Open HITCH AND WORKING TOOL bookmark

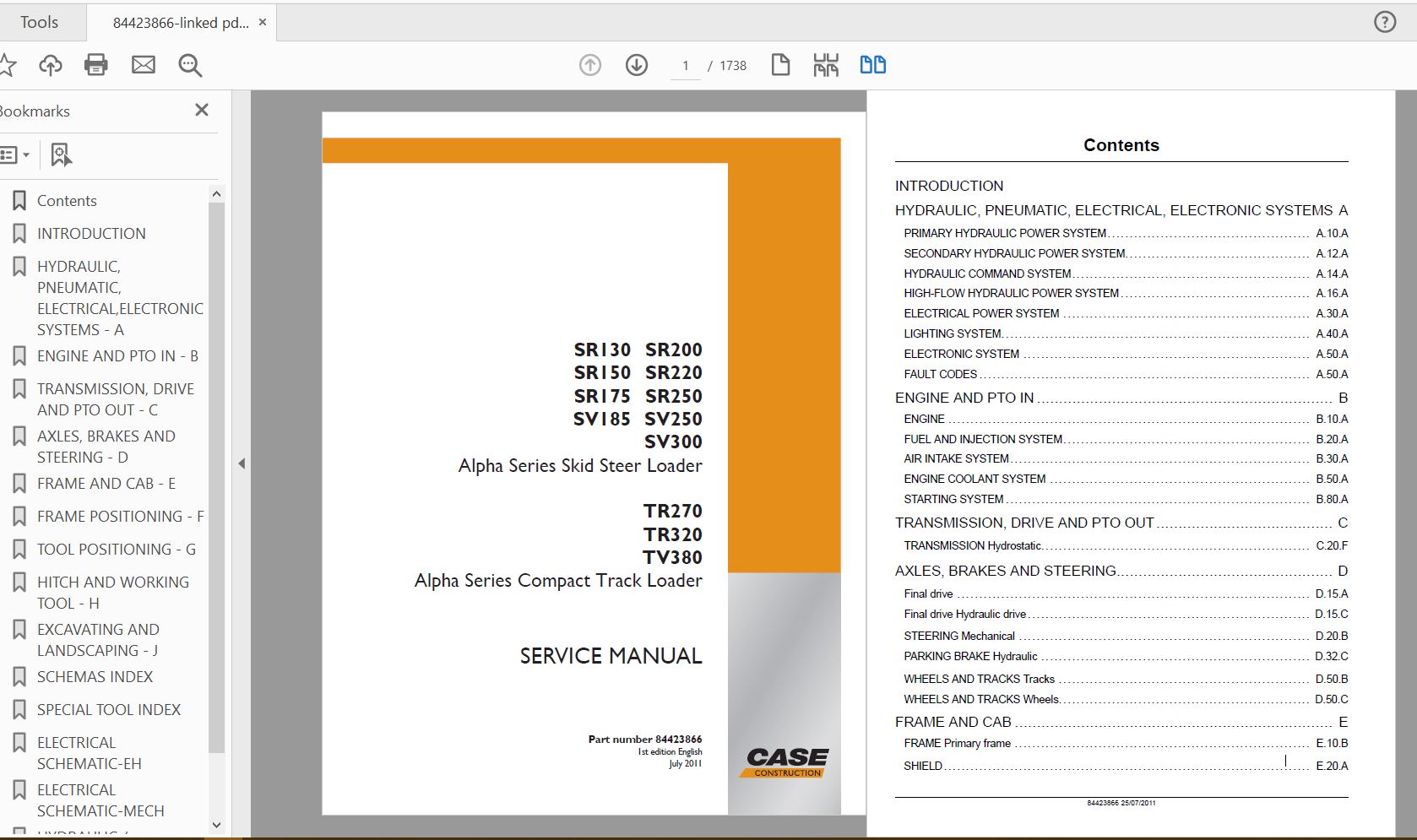pyautogui.click(x=113, y=593)
